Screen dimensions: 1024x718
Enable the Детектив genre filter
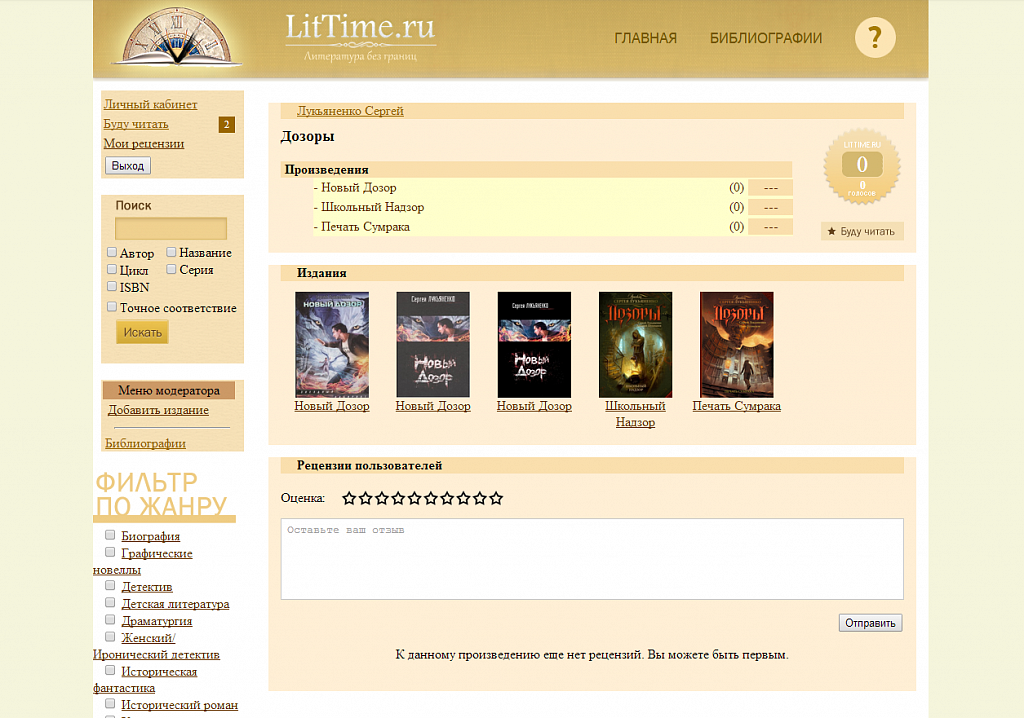(110, 586)
